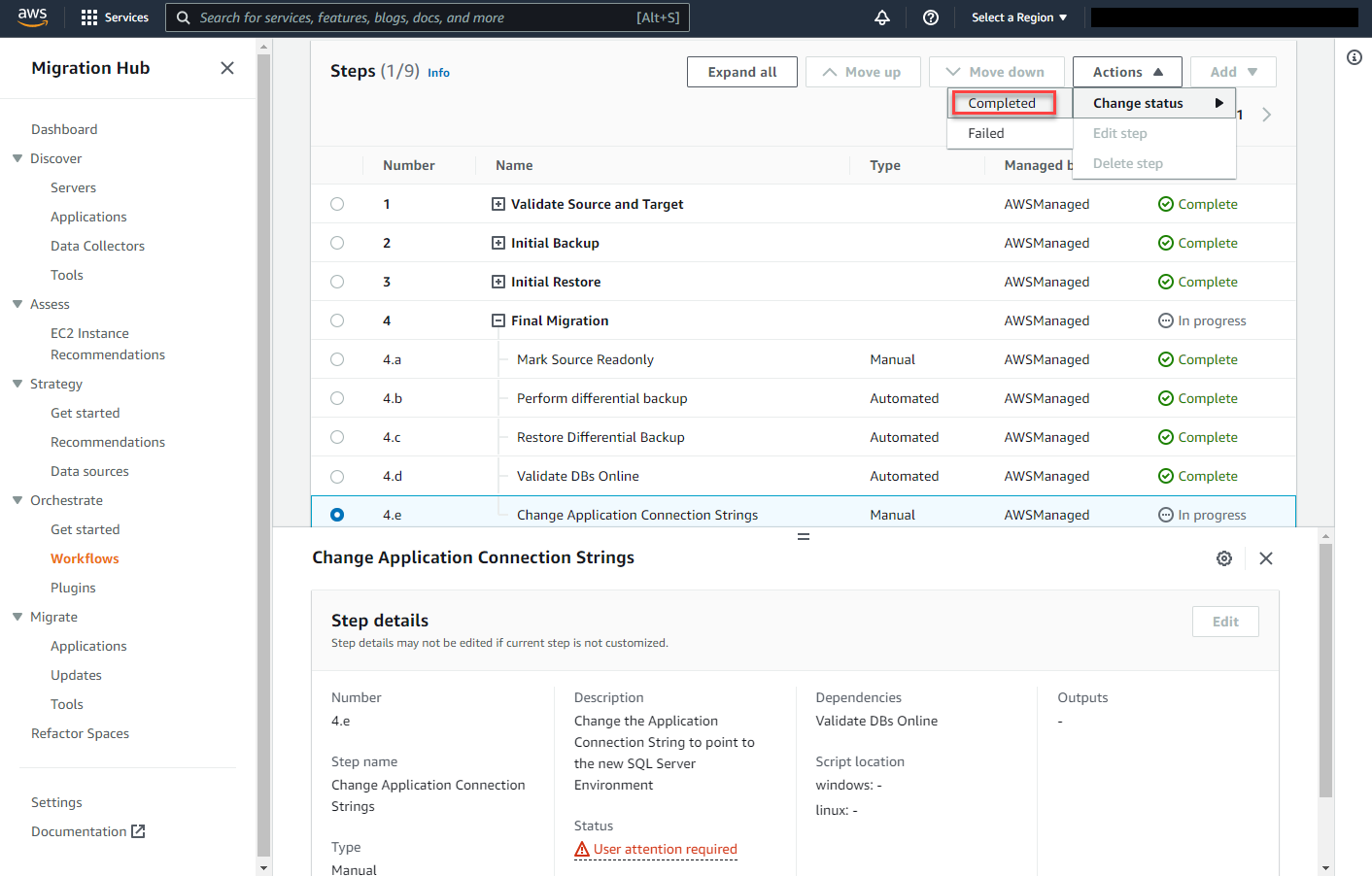1372x876 pixels.
Task: Open Servers under Discover
Action: 73,187
